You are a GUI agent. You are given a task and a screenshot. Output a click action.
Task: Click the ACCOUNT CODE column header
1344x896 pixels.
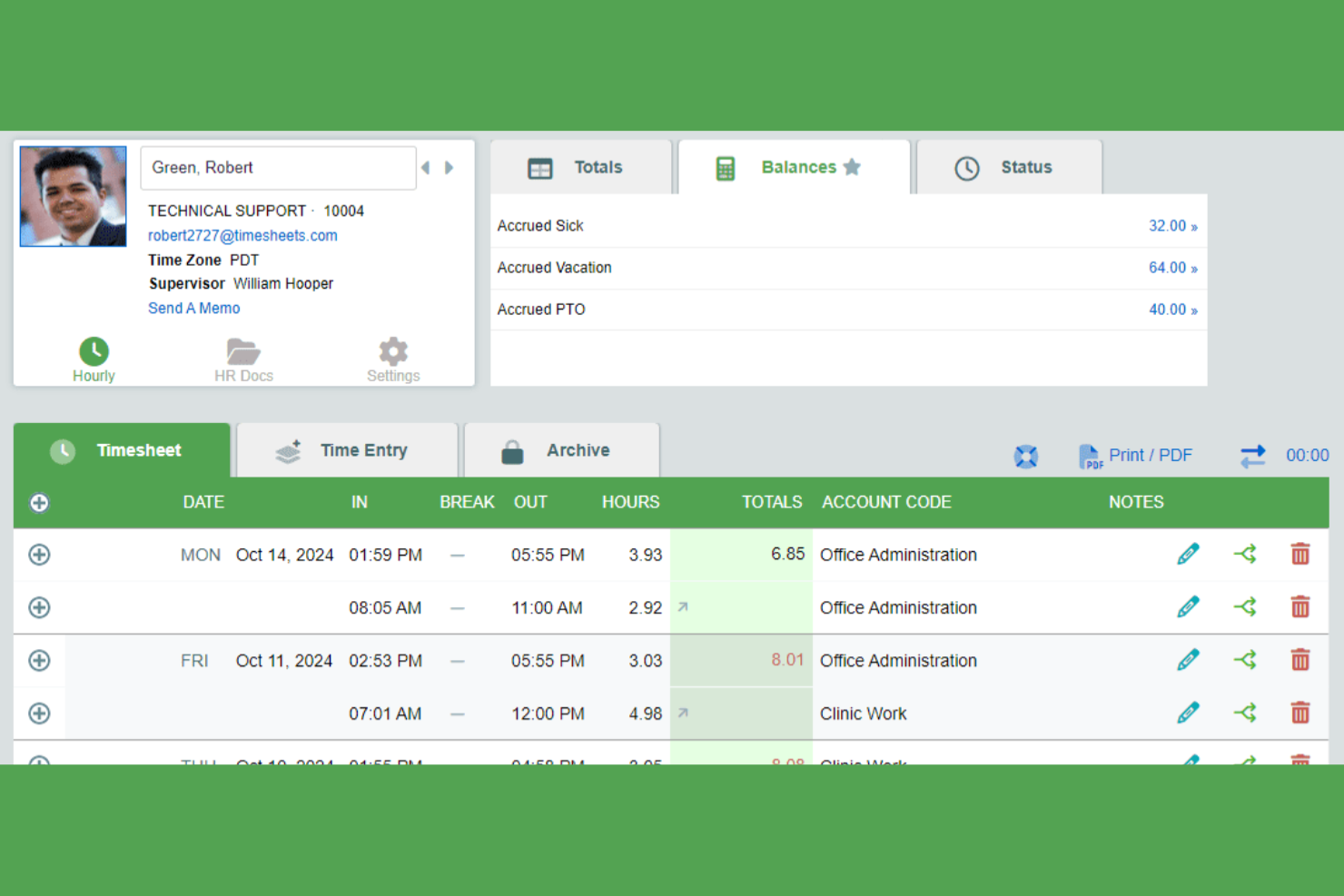886,502
